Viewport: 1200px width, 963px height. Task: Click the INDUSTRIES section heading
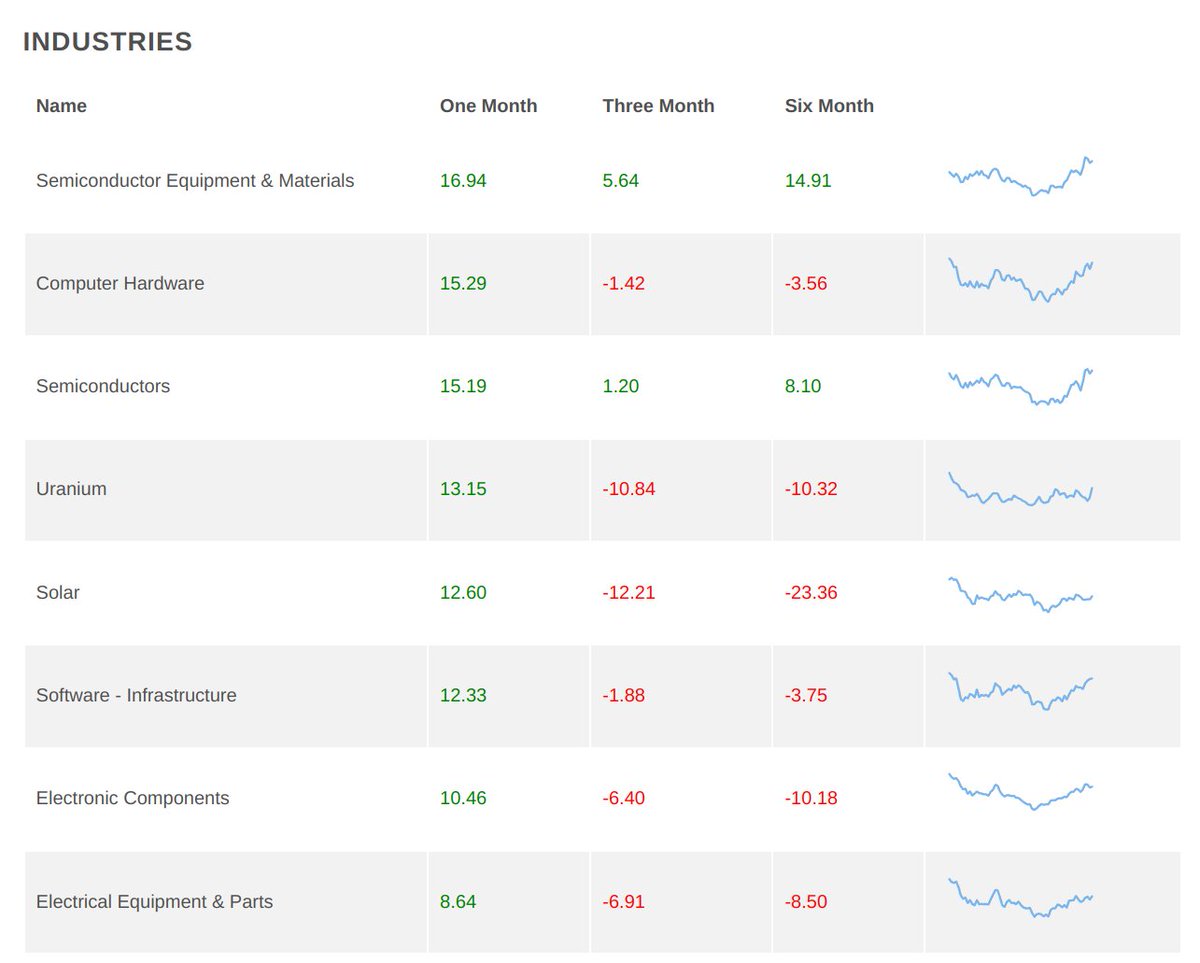coord(107,42)
